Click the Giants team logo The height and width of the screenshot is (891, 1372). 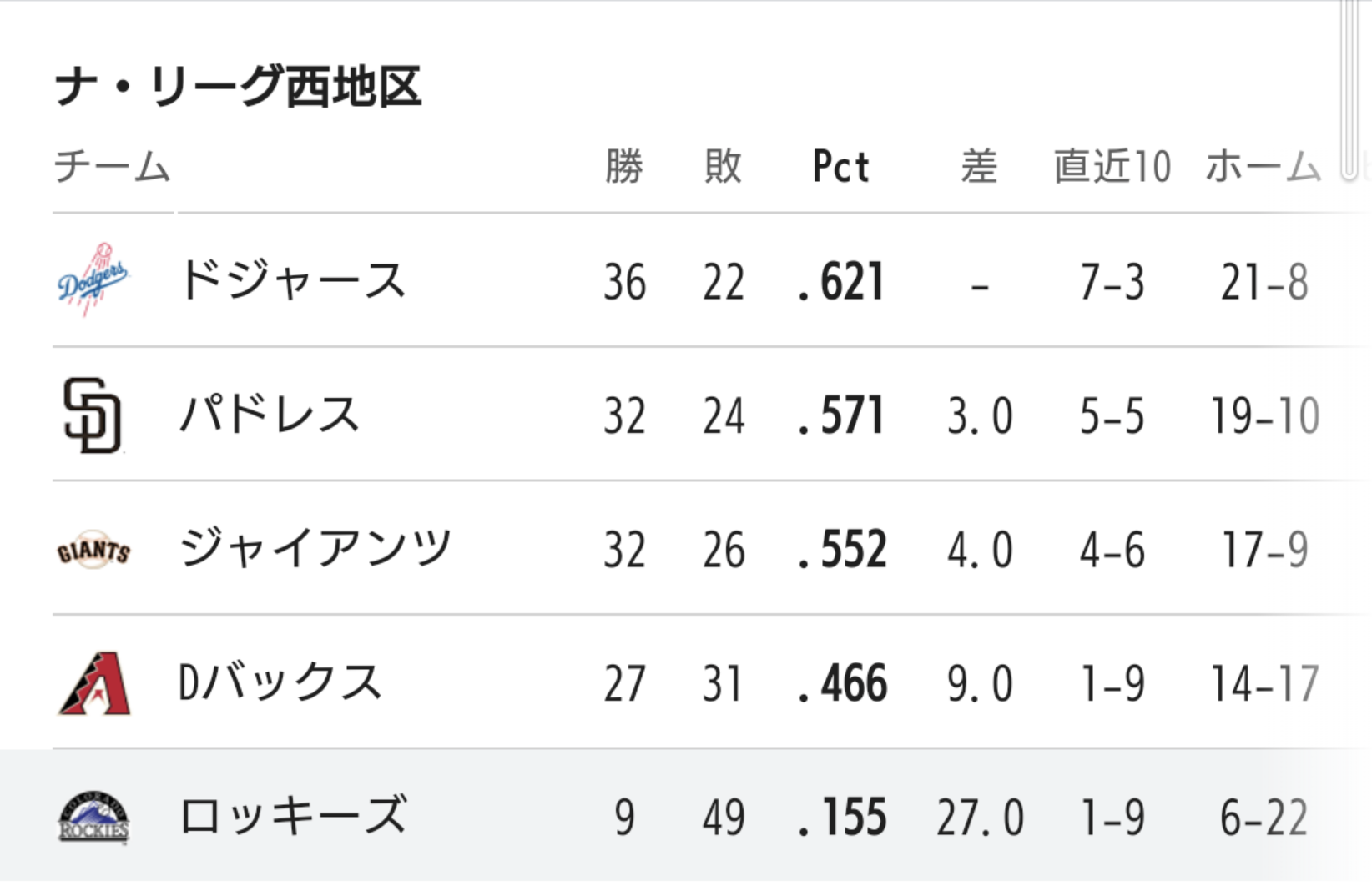click(93, 550)
